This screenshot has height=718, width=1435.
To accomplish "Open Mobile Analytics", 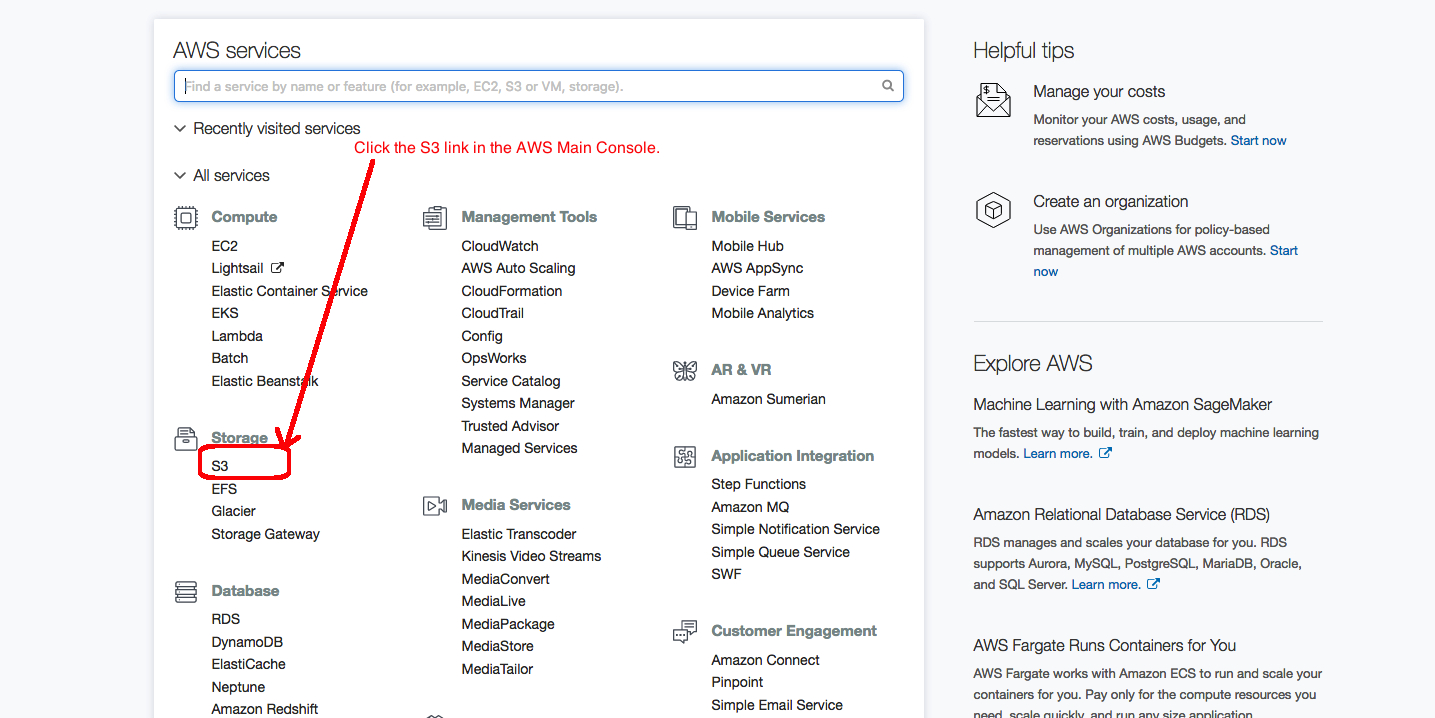I will coord(762,313).
